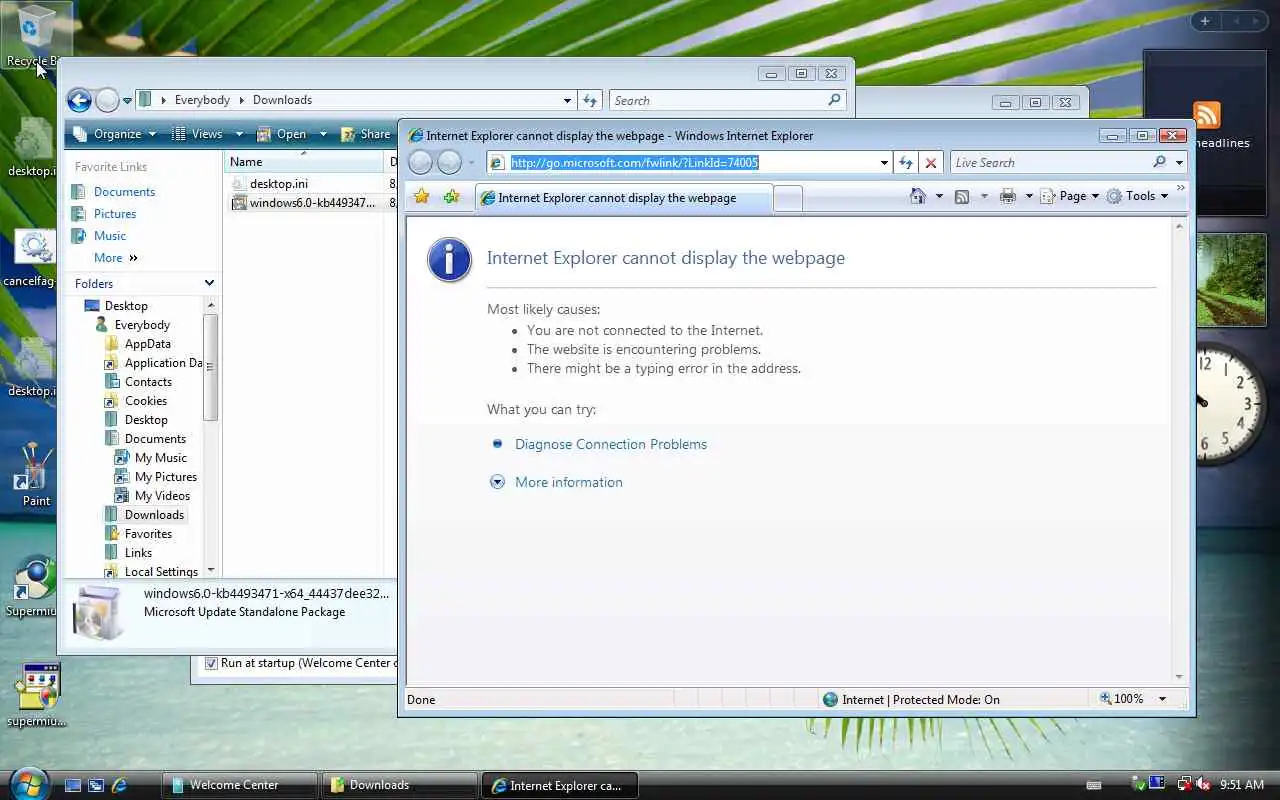The width and height of the screenshot is (1280, 800).
Task: Open the Organize menu in Explorer
Action: click(x=115, y=134)
